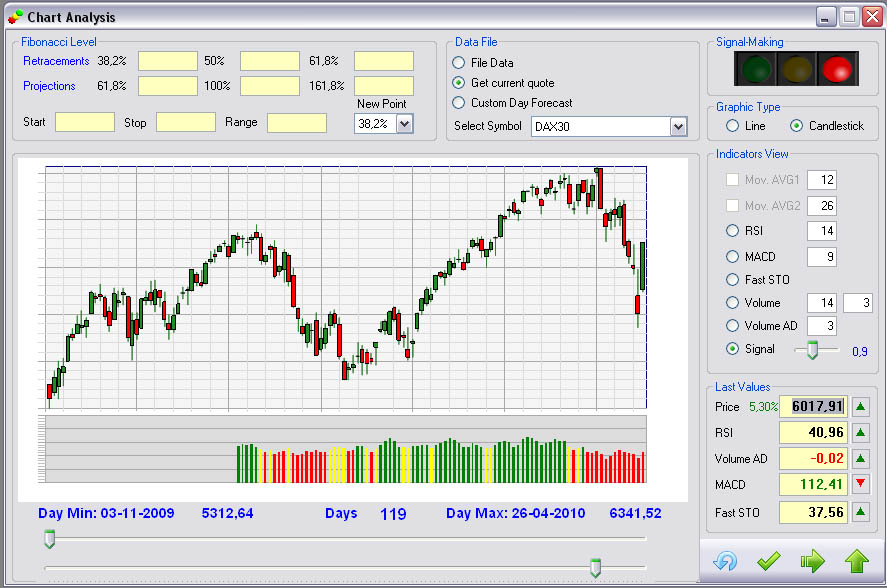Click the 61,8% retracement field
The height and width of the screenshot is (588, 887).
point(384,61)
